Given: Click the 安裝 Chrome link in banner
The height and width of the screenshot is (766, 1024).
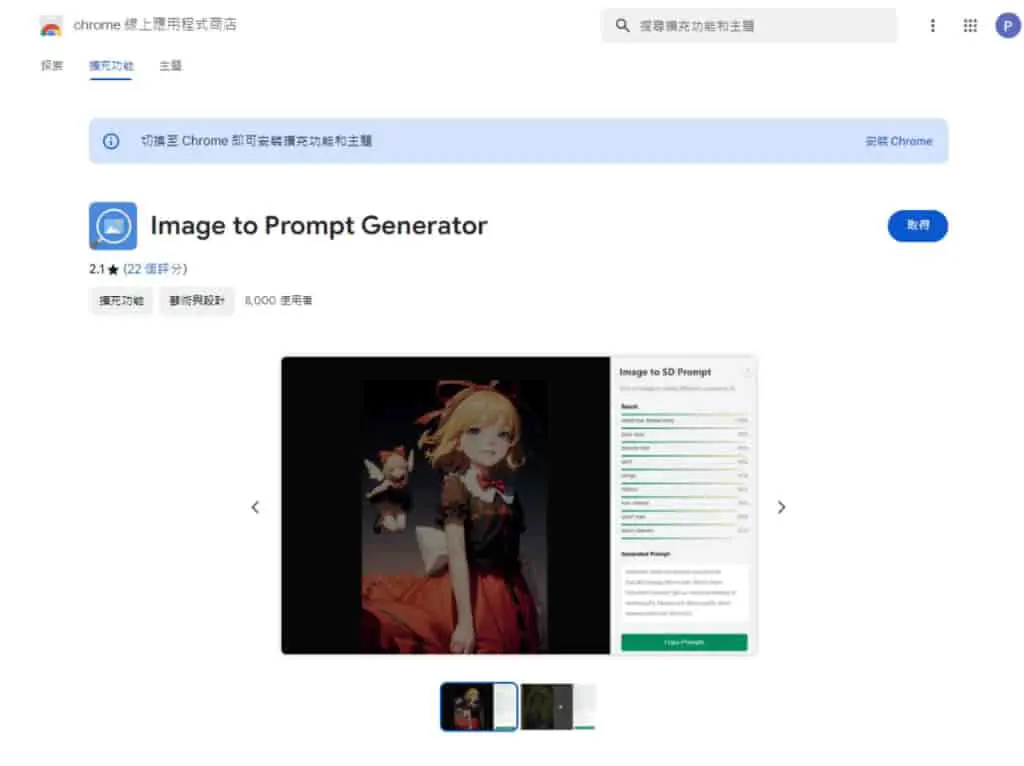Looking at the screenshot, I should coord(899,141).
